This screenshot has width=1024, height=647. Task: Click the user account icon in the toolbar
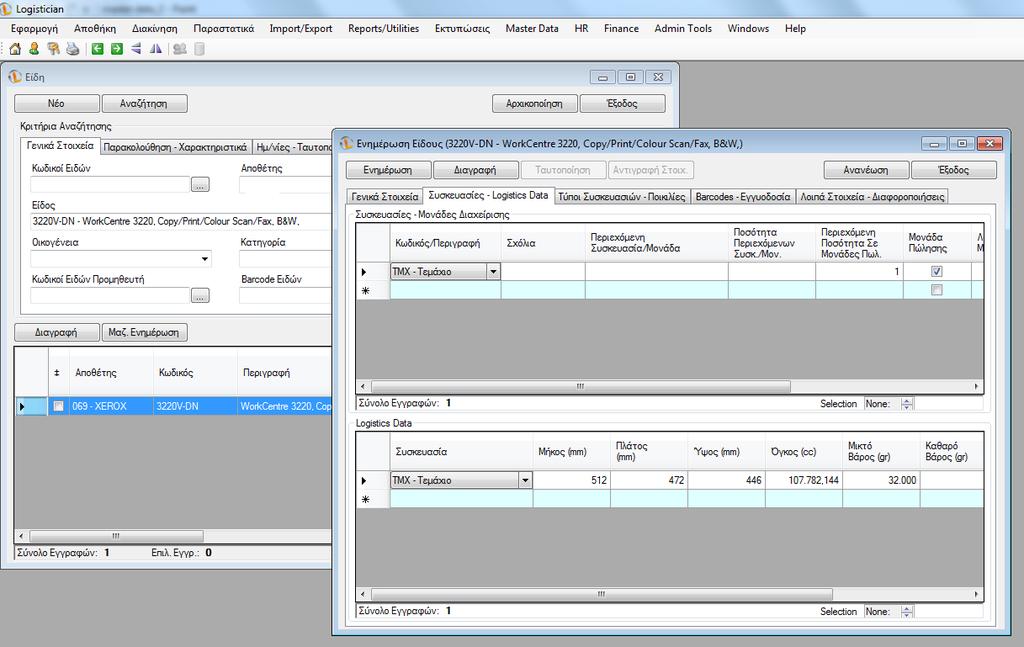[x=34, y=49]
